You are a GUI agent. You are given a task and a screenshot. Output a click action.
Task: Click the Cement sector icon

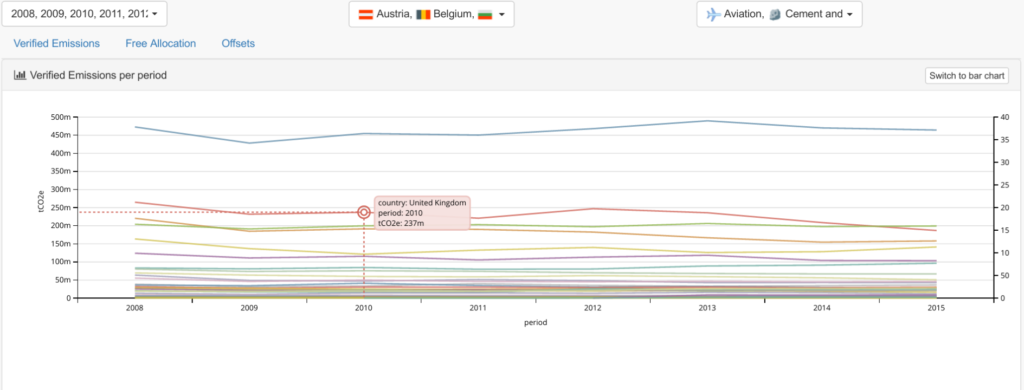(x=775, y=14)
